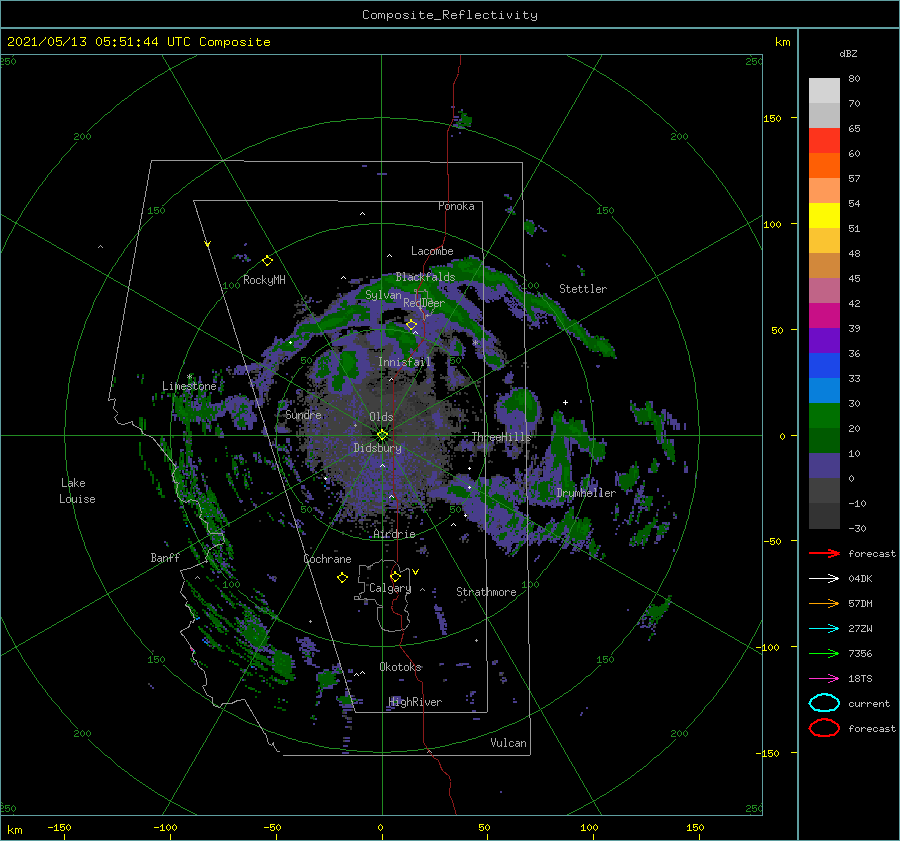Click the Sylvan label on map
900x841 pixels.
[383, 295]
